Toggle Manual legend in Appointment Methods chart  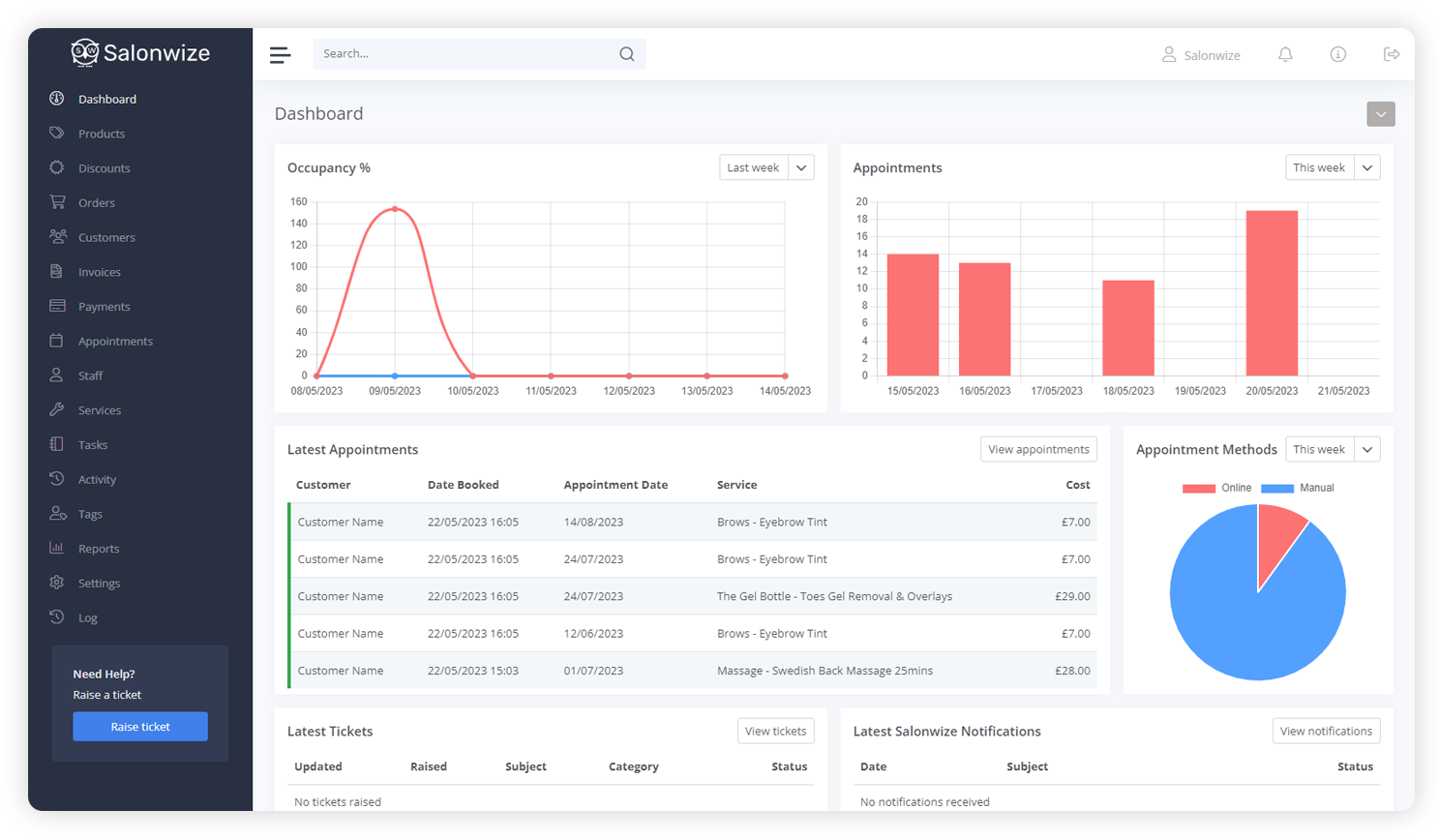(1297, 488)
